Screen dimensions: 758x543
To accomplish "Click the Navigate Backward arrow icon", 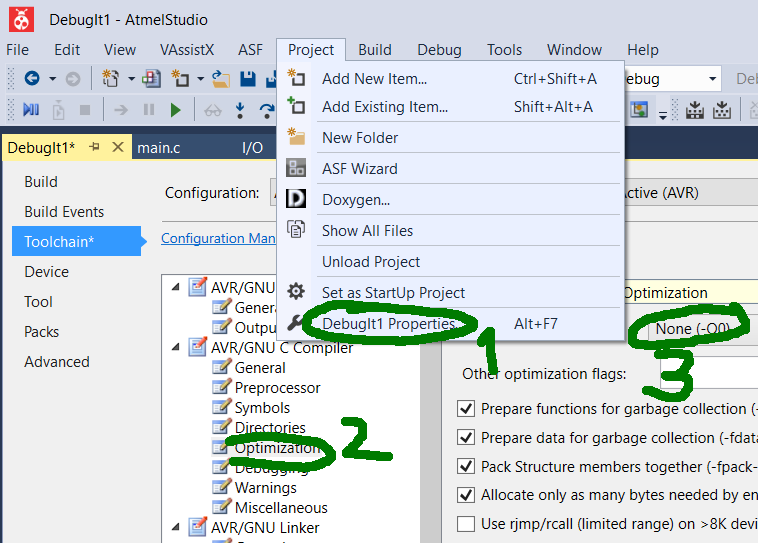I will [x=31, y=79].
